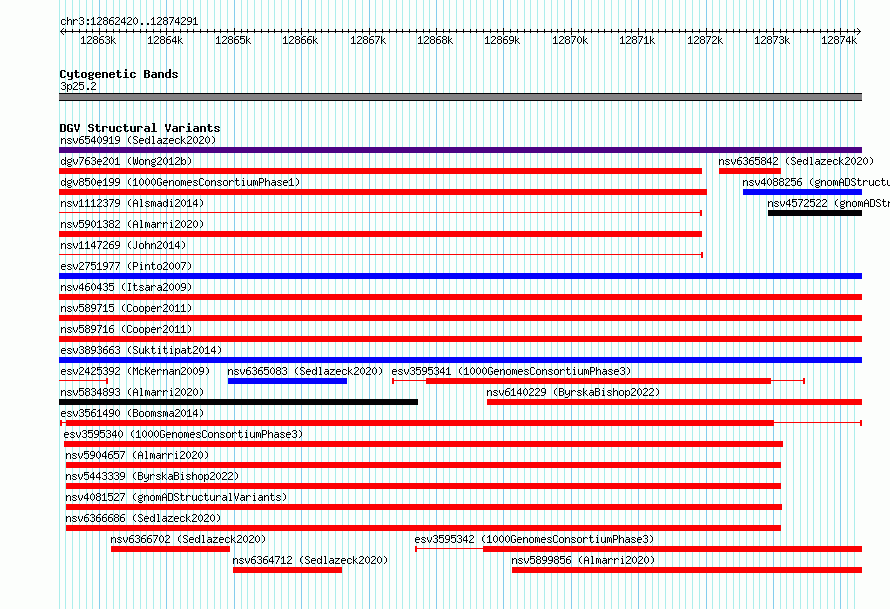The height and width of the screenshot is (609, 890).
Task: Click the gray 3p25.2 cytogenetic band bar
Action: tap(460, 97)
